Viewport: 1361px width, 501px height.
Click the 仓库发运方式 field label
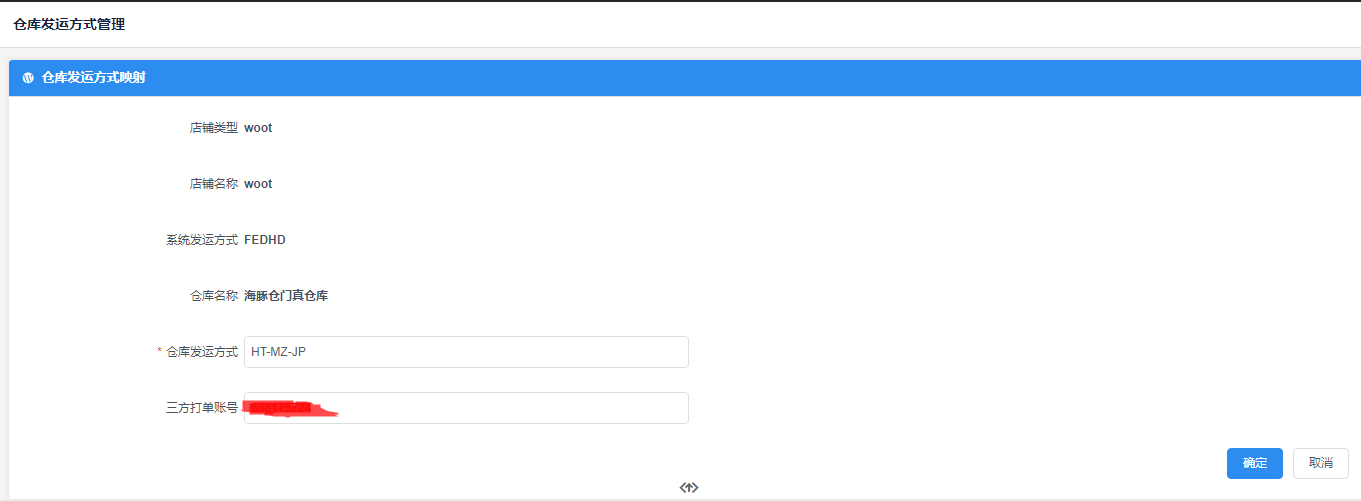click(202, 352)
